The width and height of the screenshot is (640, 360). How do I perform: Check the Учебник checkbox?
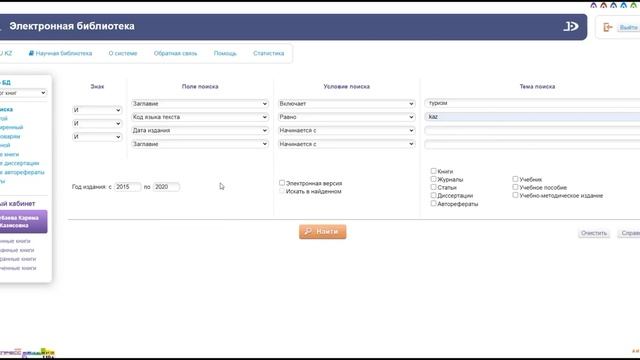click(516, 179)
